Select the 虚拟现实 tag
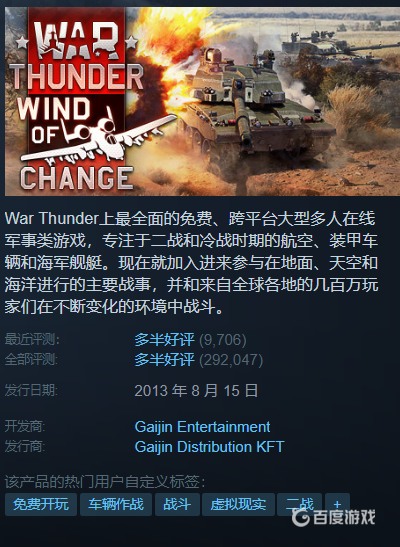The width and height of the screenshot is (400, 547). pos(238,504)
